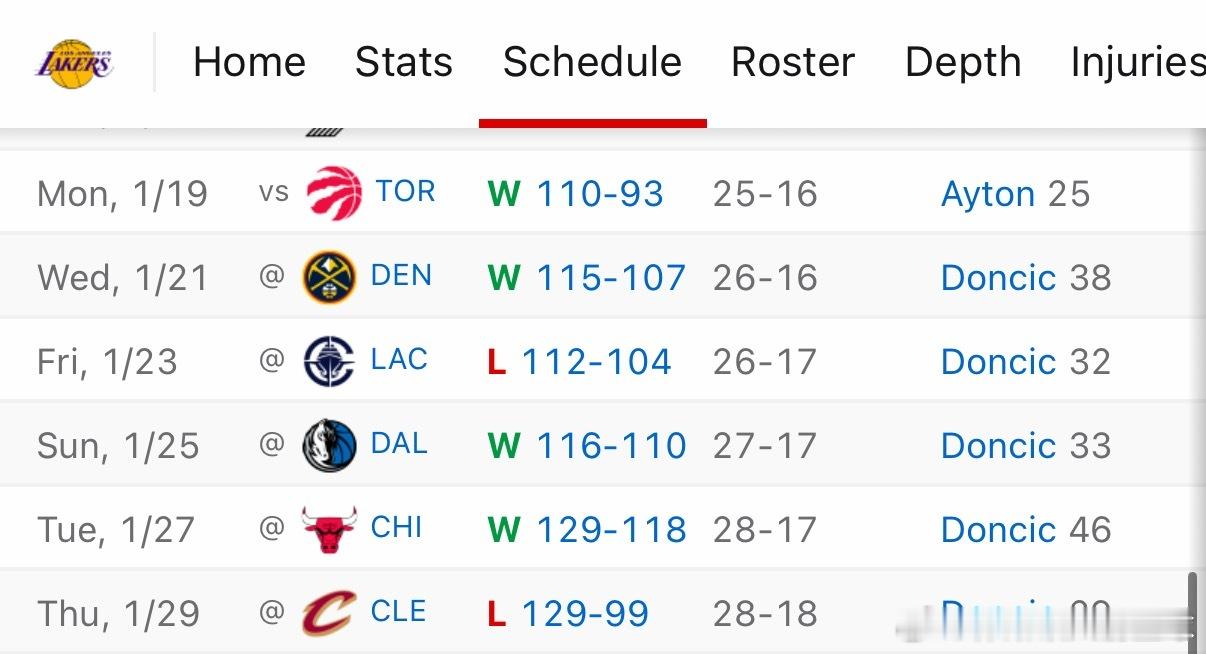Open the Injuries tab
Image resolution: width=1206 pixels, height=654 pixels.
click(1137, 62)
